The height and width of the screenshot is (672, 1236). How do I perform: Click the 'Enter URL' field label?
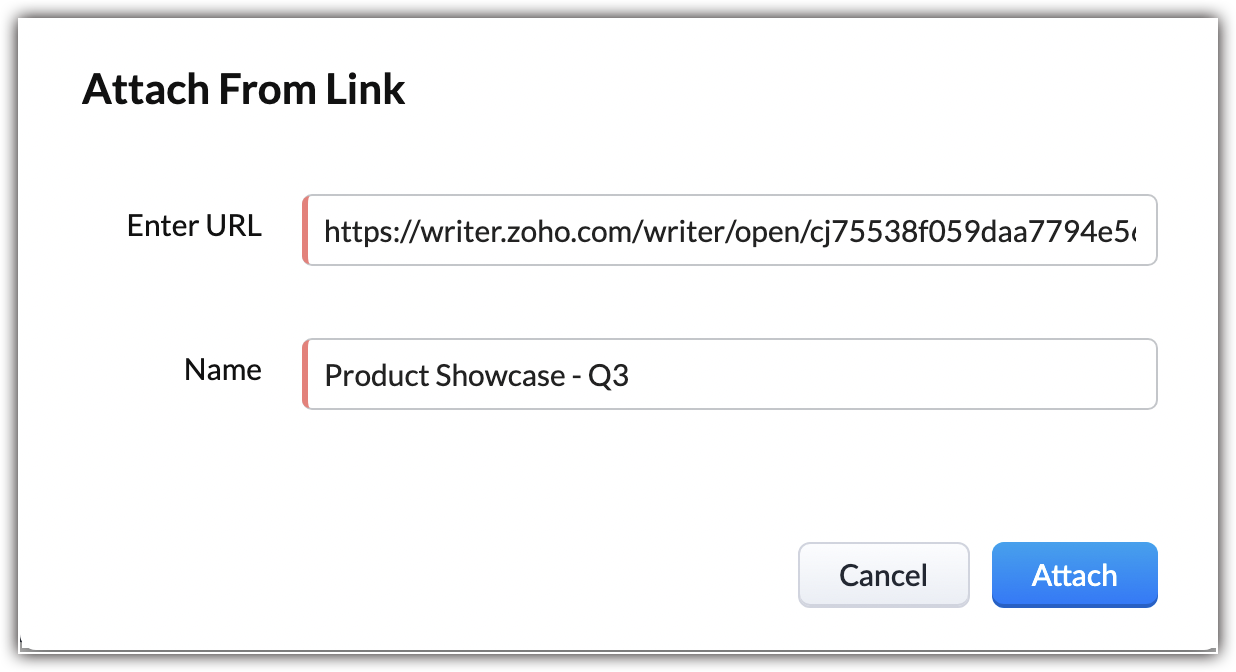click(x=194, y=226)
